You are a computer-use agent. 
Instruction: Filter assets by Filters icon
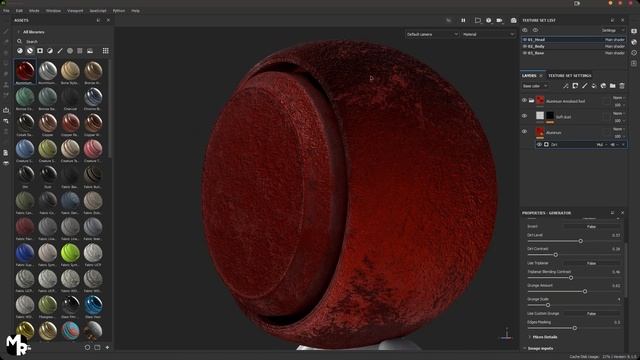coord(50,51)
